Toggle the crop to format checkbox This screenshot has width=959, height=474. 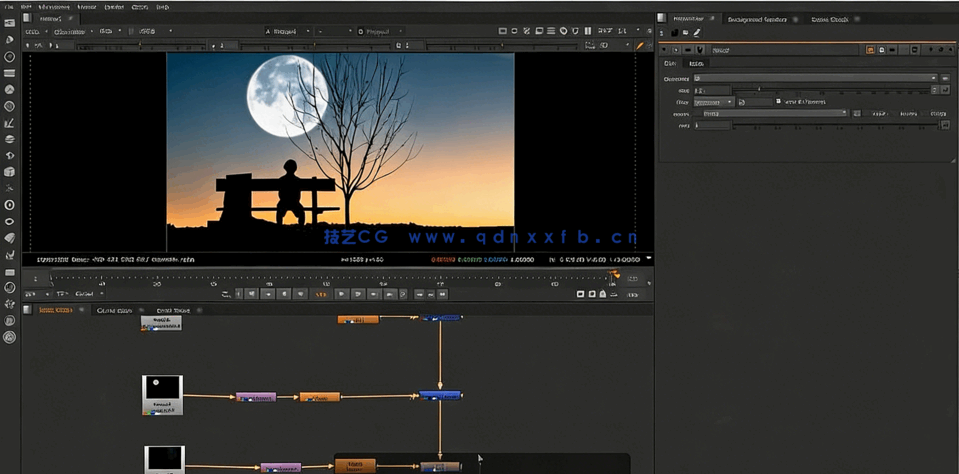click(778, 102)
